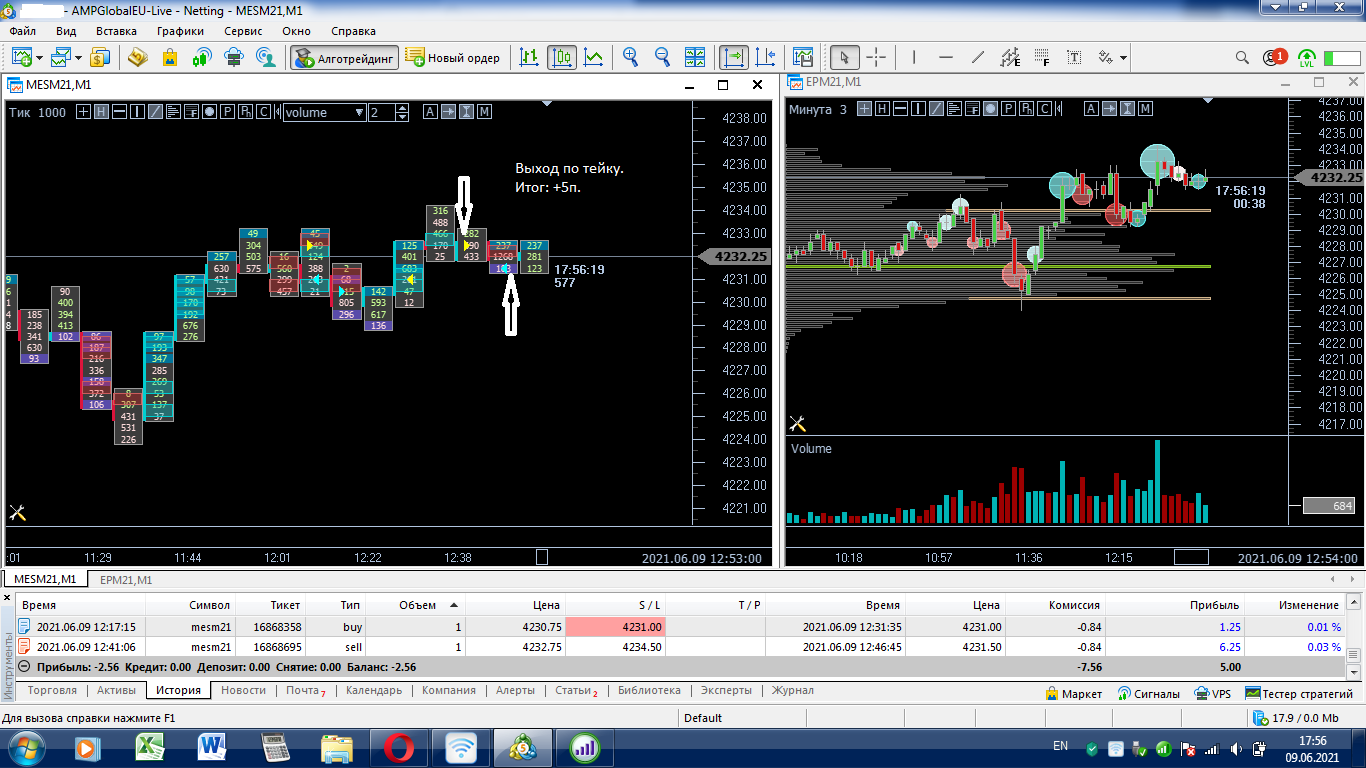Click the 'Новый ордер' toolbar button
Screen dimensions: 1366x768
click(x=453, y=57)
